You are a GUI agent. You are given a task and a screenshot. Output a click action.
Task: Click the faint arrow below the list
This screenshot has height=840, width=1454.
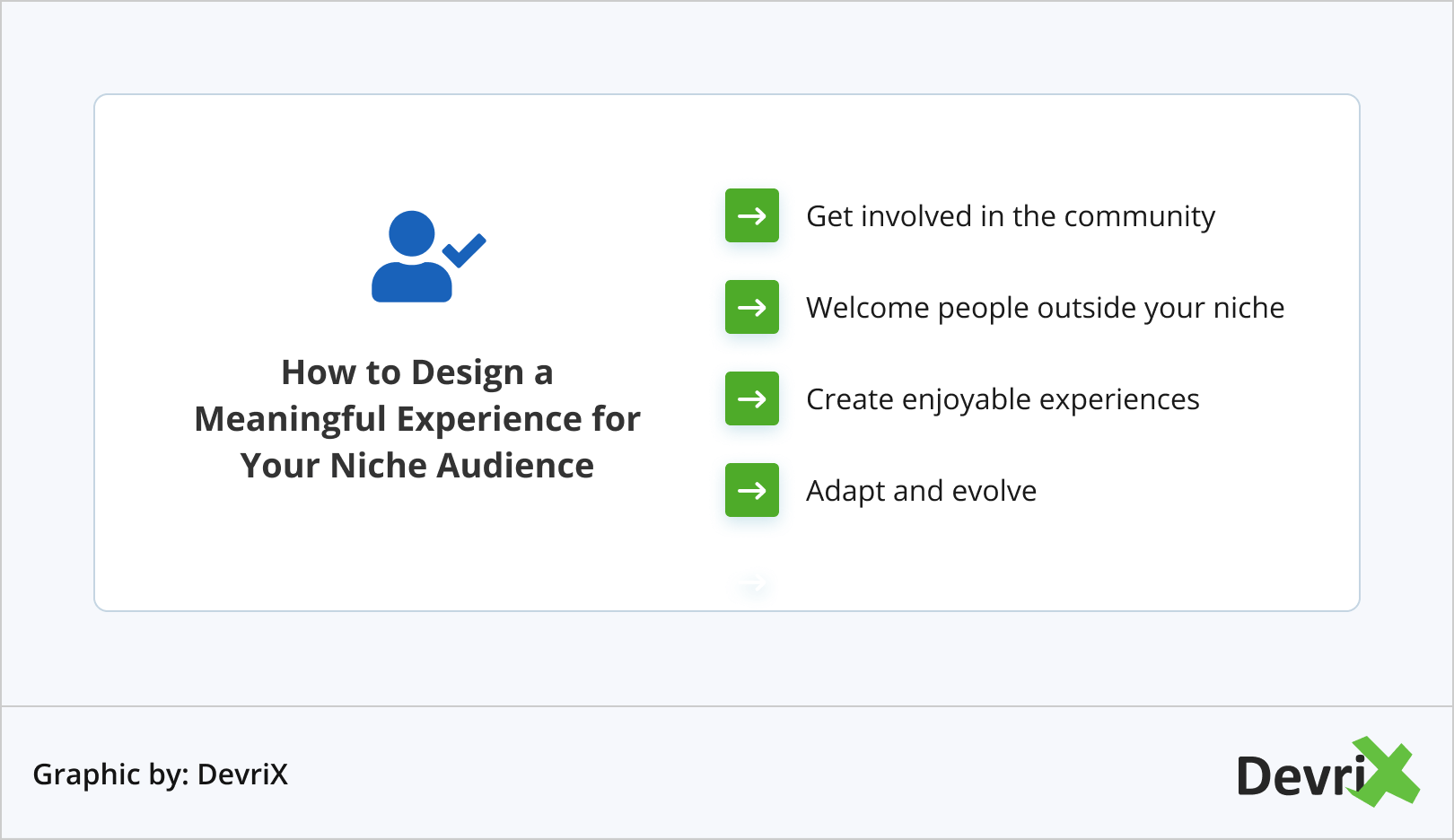752,585
